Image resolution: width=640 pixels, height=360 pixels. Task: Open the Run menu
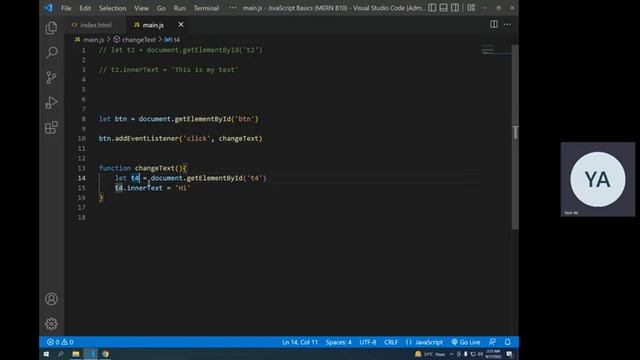(x=179, y=8)
